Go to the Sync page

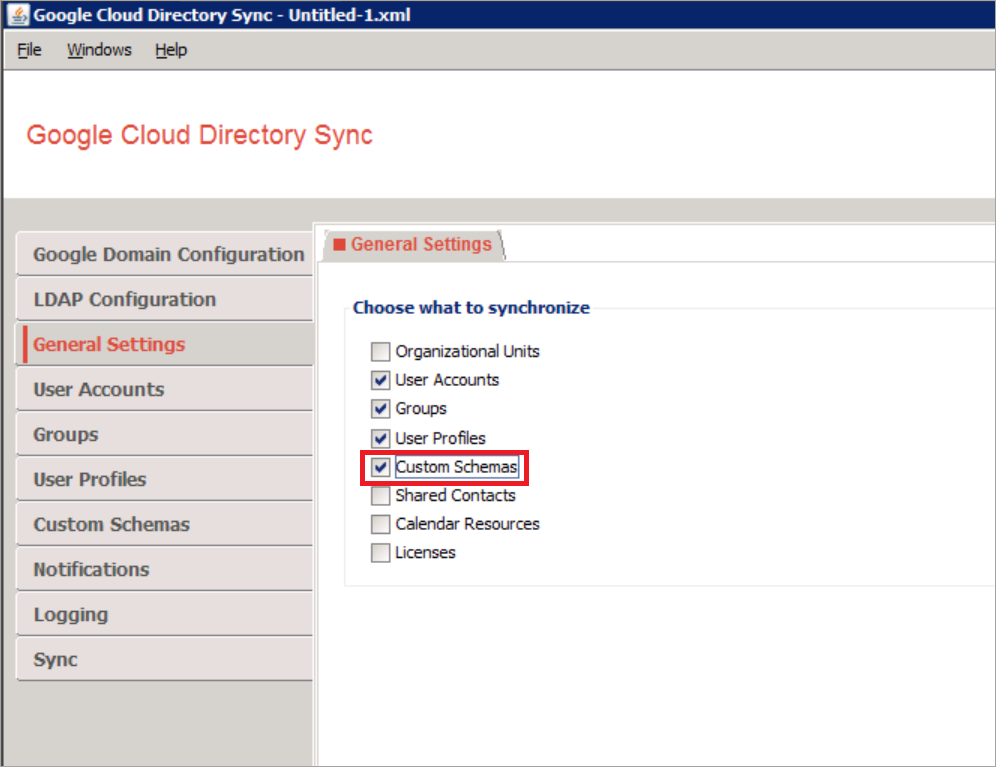[x=55, y=660]
